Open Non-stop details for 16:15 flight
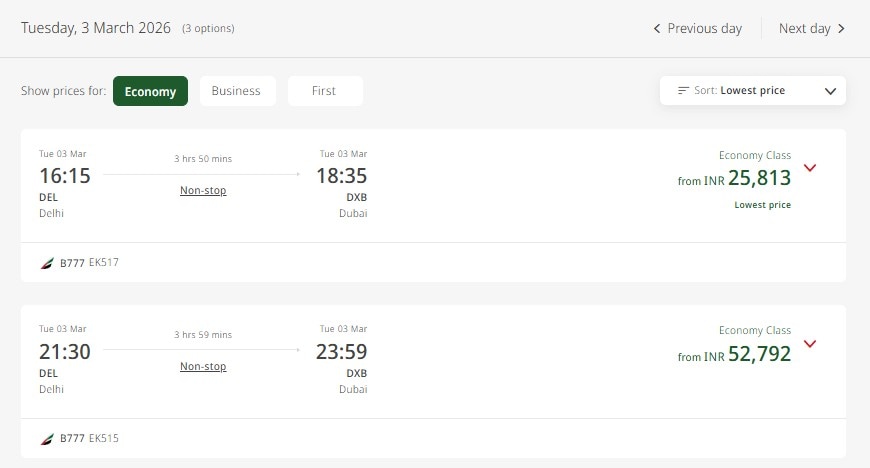870x468 pixels. point(203,190)
